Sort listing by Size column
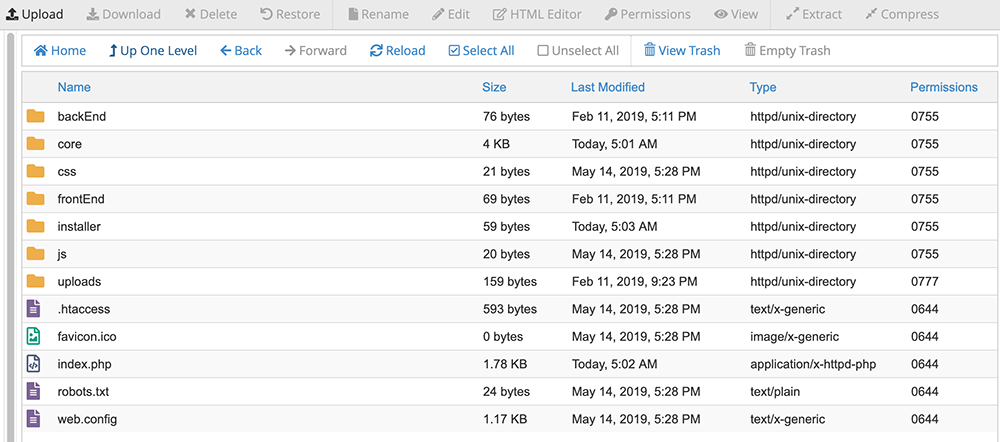The width and height of the screenshot is (1000, 442). tap(494, 87)
